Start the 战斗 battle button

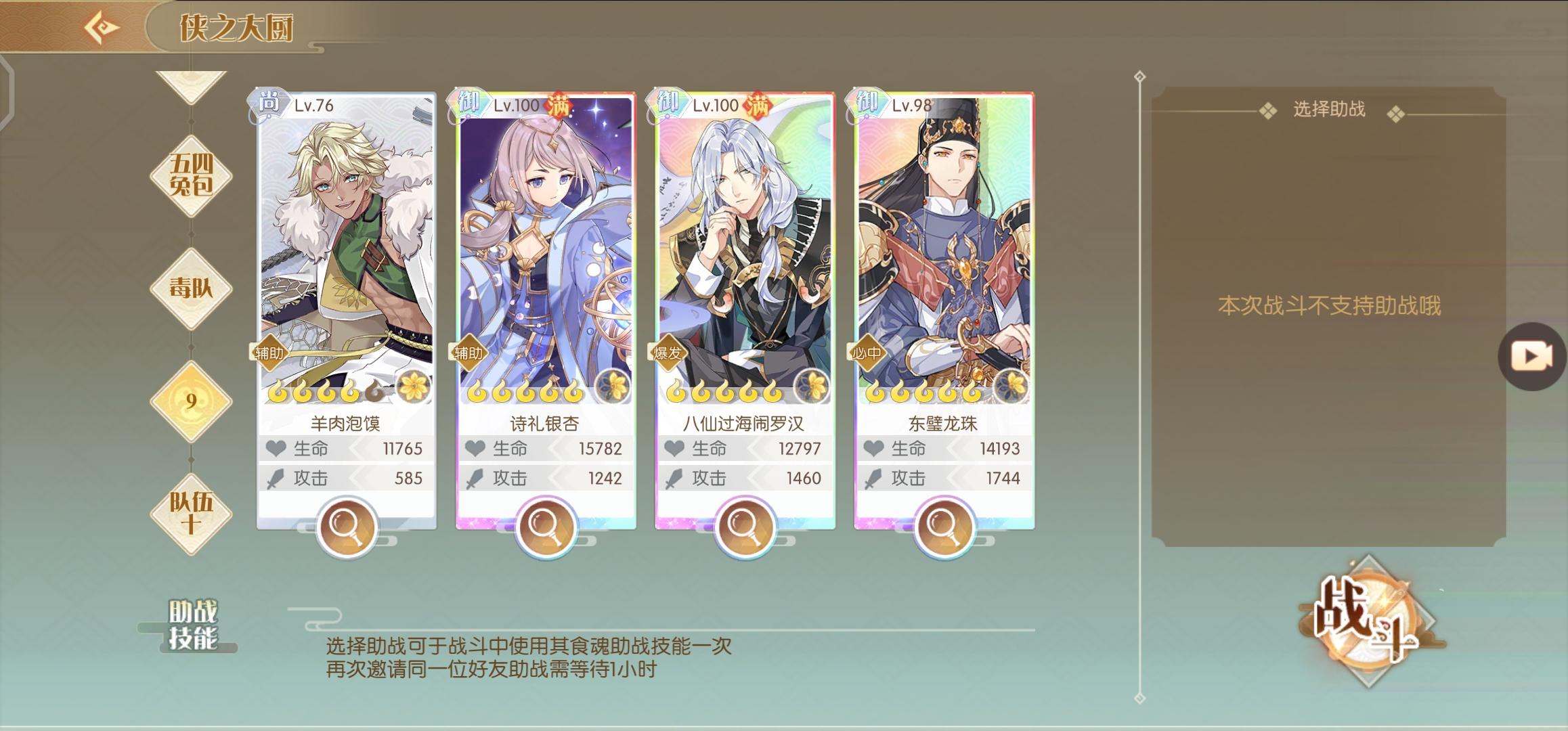[x=1368, y=621]
